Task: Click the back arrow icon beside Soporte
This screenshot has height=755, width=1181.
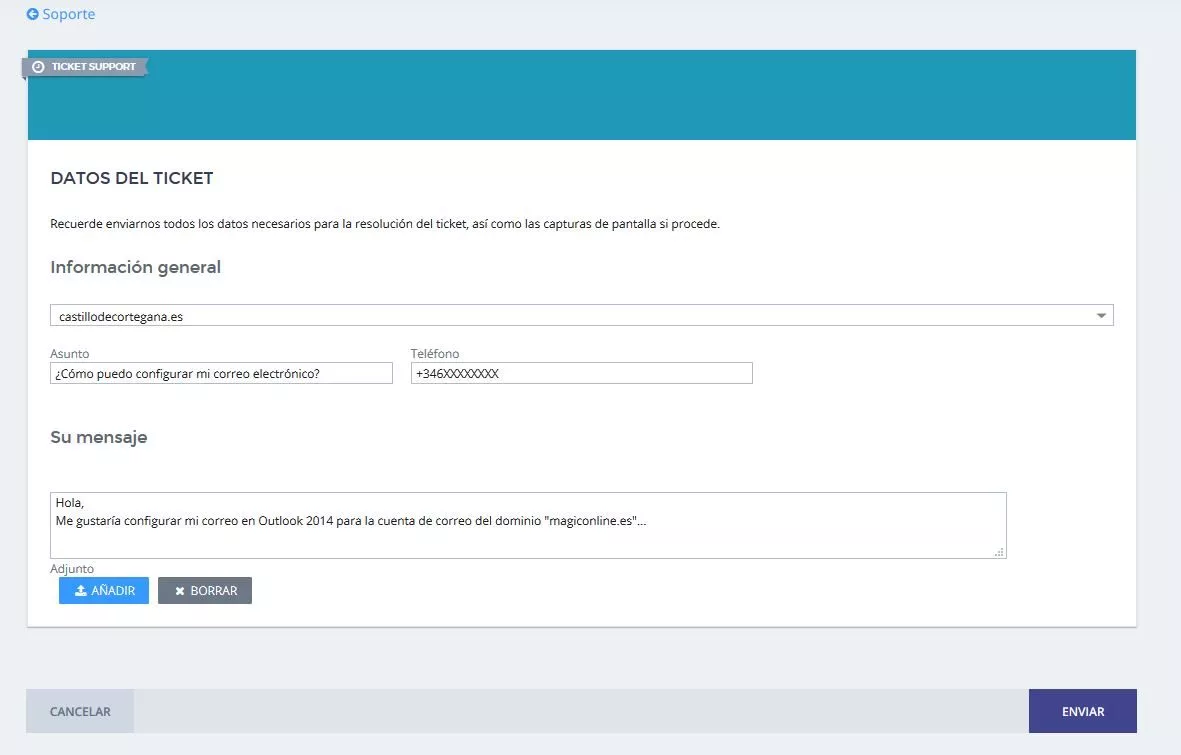Action: click(x=32, y=15)
